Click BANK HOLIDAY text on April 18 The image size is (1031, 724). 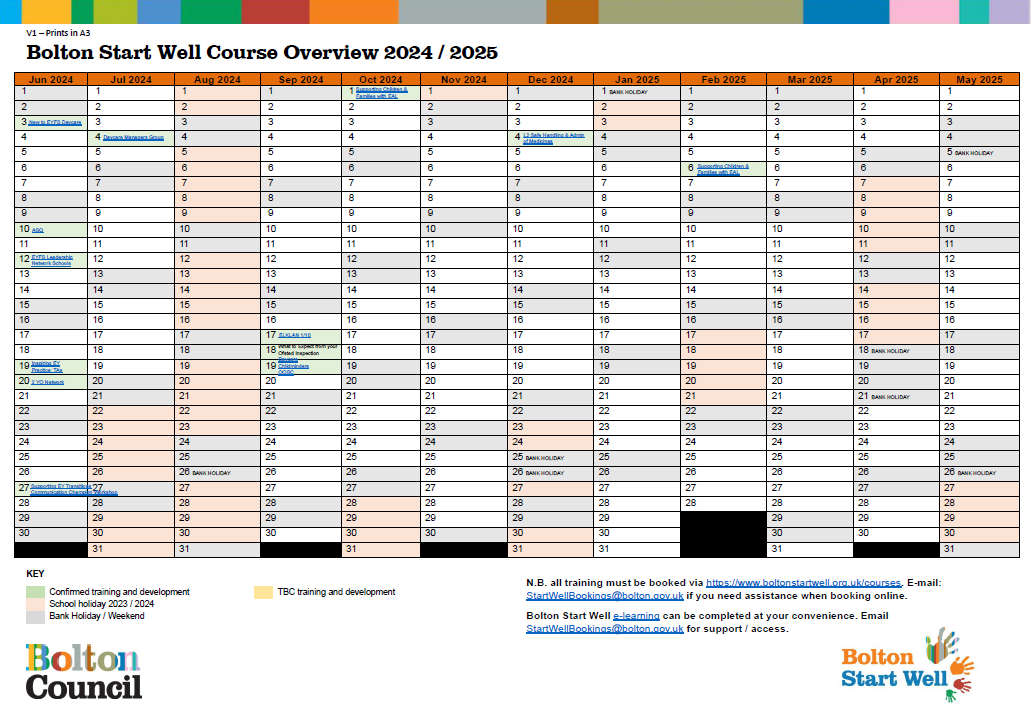[890, 351]
